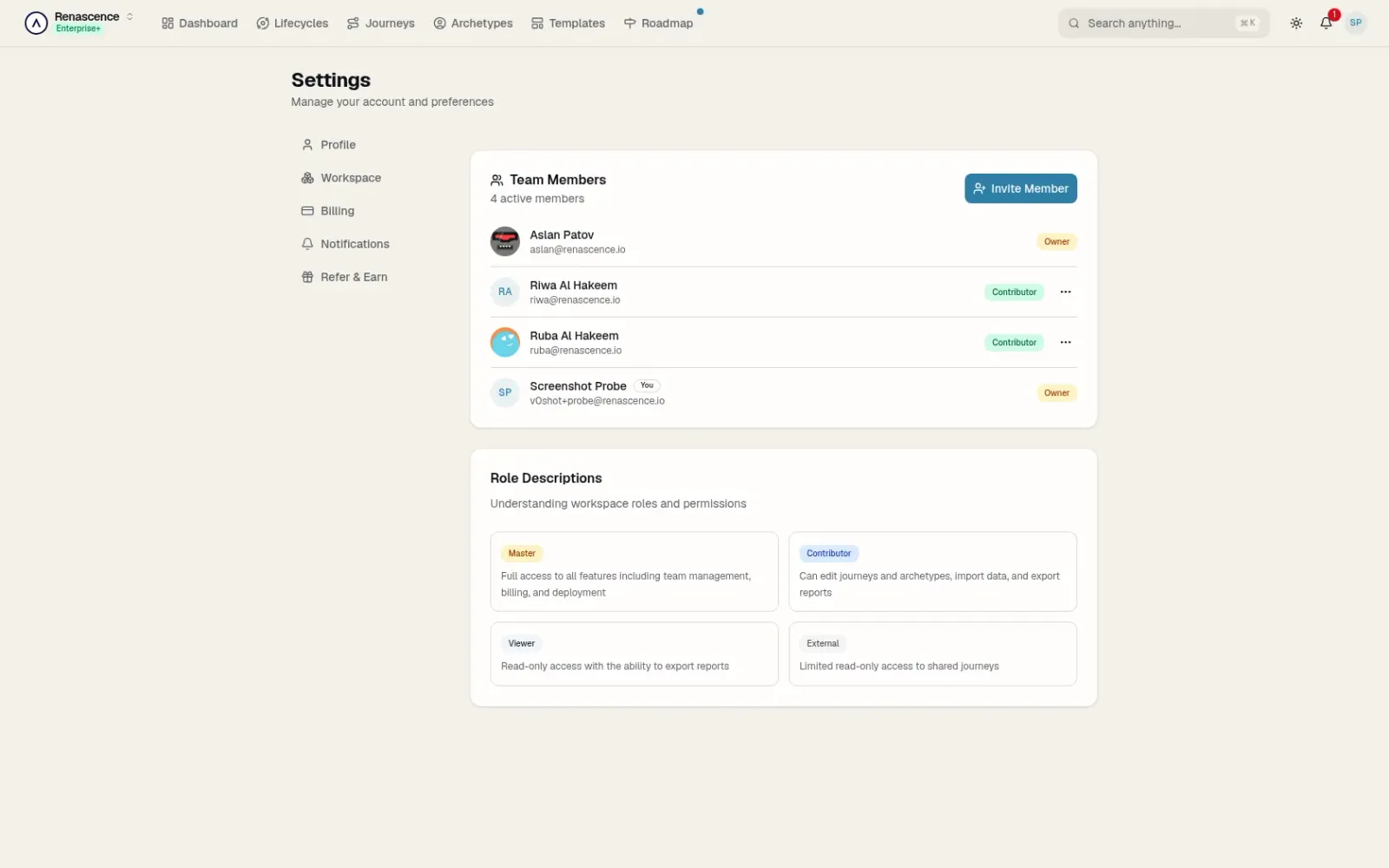
Task: Open the Dashboard nav item
Action: tap(200, 23)
